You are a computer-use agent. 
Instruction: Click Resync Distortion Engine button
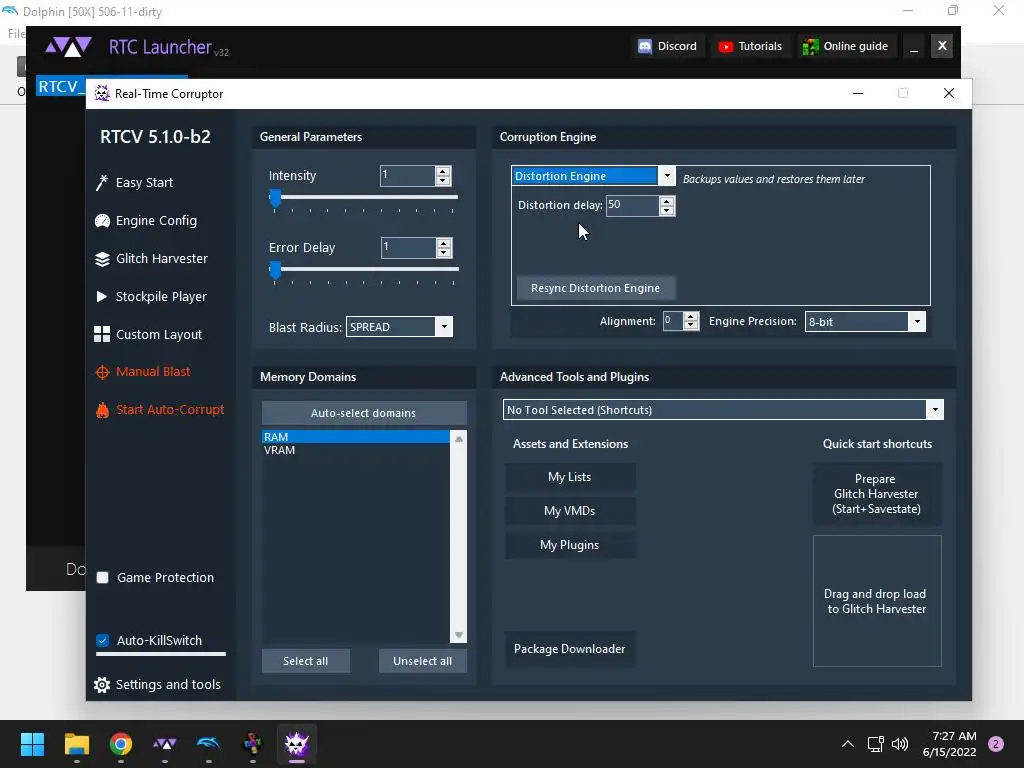(595, 288)
